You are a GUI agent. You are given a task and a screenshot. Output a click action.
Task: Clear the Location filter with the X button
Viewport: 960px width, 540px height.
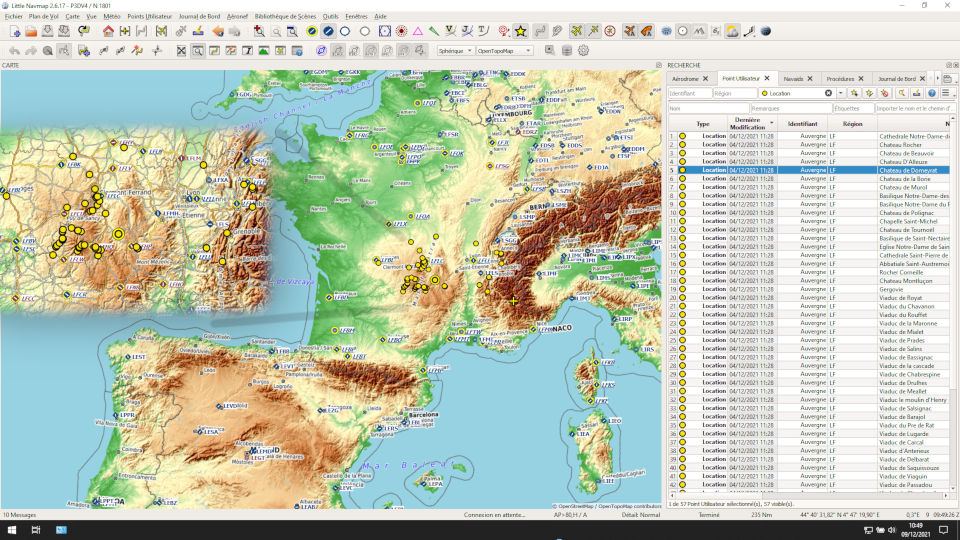click(x=828, y=93)
